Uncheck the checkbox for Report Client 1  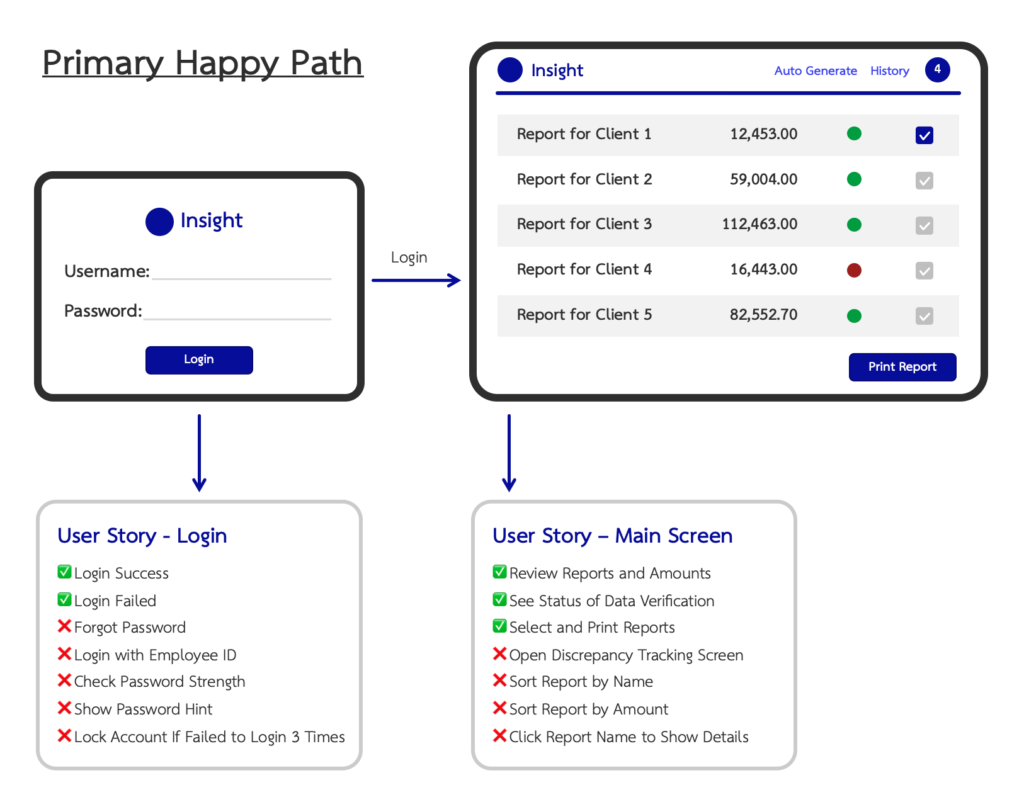(924, 134)
